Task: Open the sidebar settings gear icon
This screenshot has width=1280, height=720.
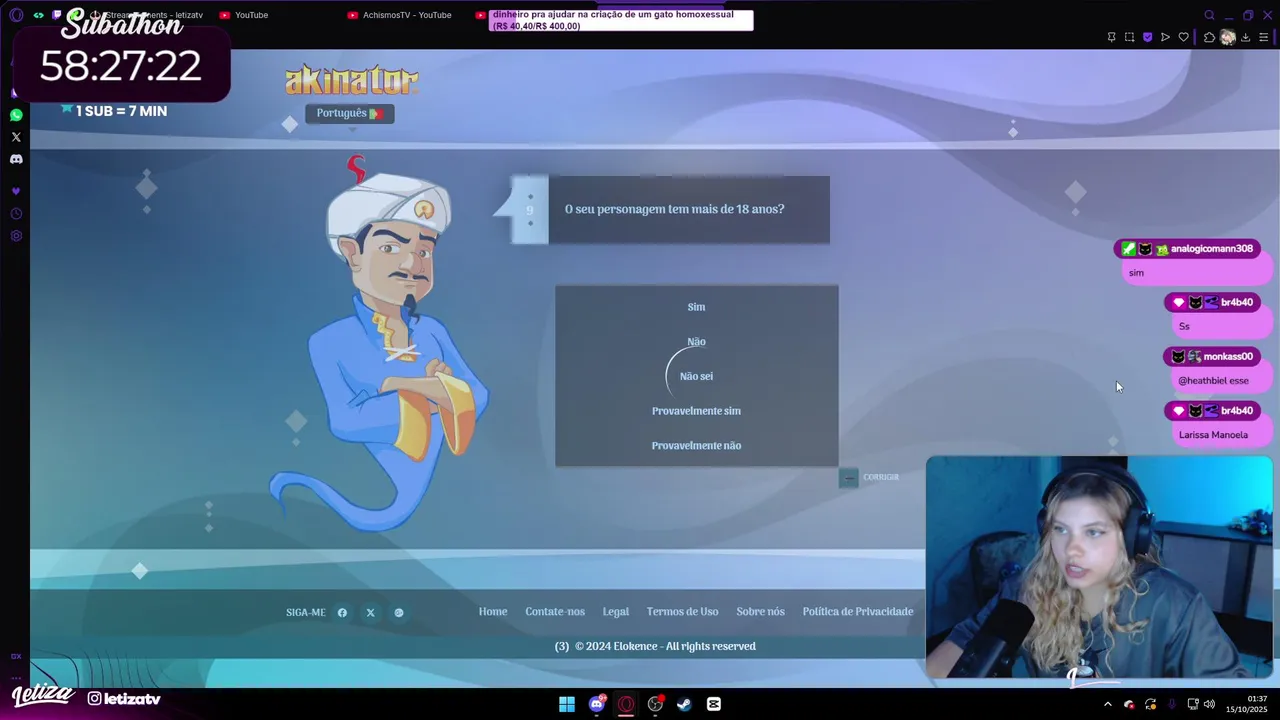Action: (16, 236)
